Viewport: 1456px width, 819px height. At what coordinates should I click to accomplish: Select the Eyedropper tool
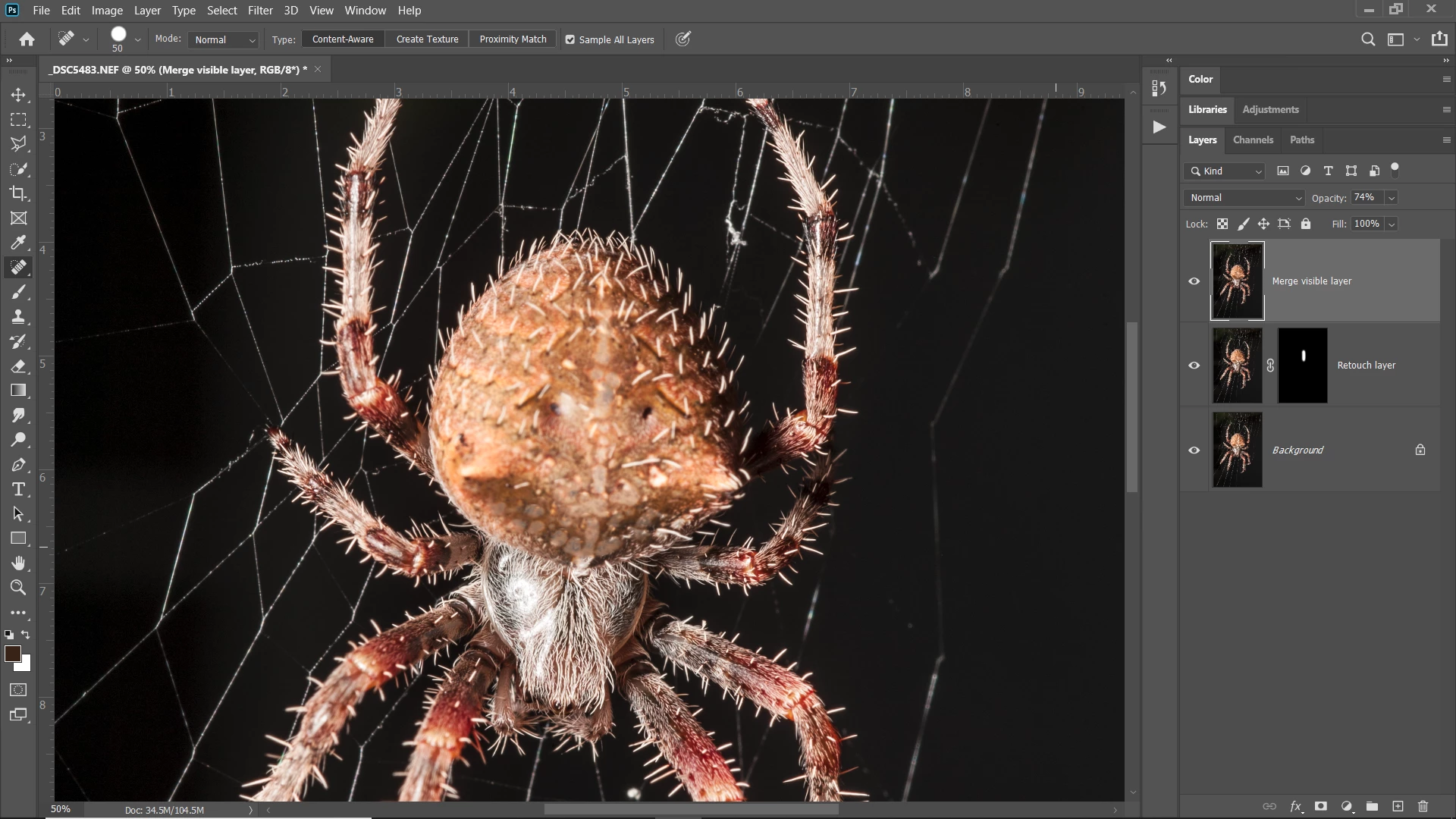click(18, 243)
